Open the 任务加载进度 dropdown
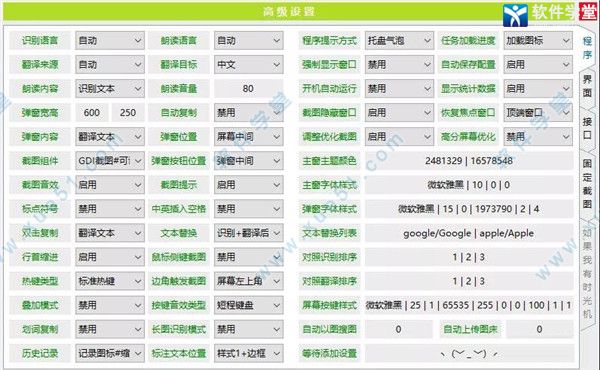 538,41
